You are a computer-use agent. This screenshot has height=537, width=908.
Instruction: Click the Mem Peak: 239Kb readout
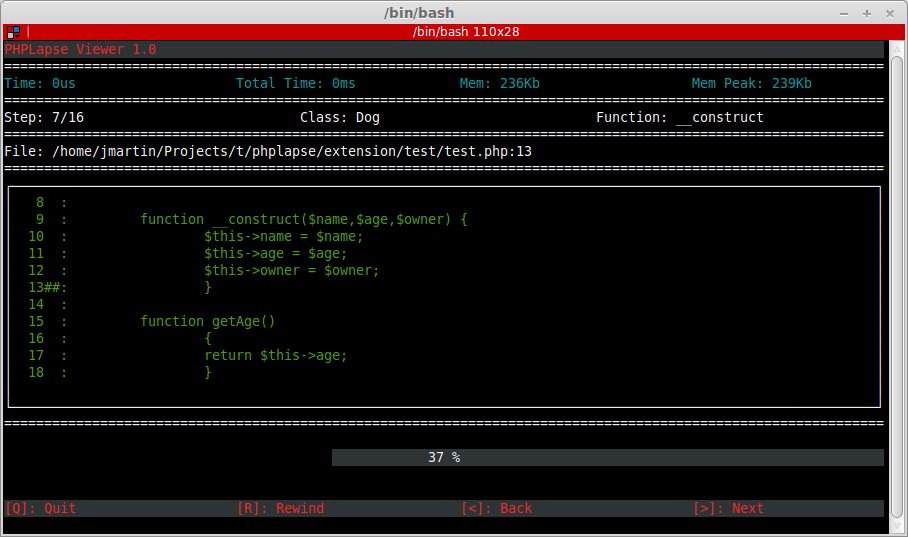click(752, 83)
